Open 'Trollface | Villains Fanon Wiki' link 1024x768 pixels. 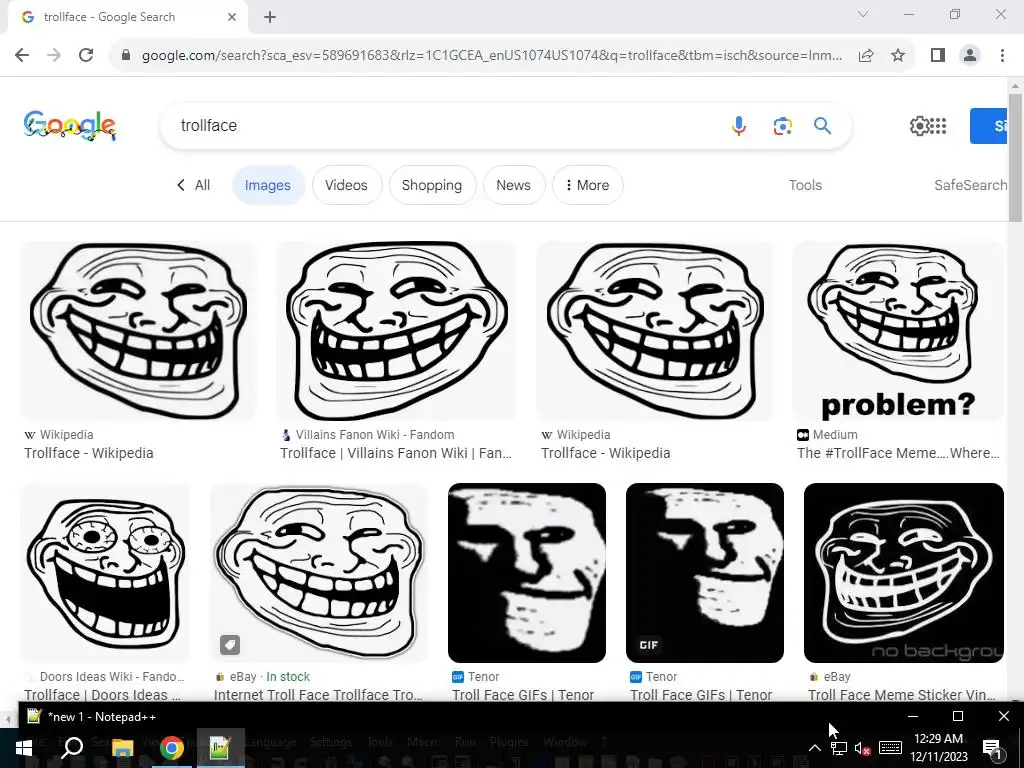(396, 453)
